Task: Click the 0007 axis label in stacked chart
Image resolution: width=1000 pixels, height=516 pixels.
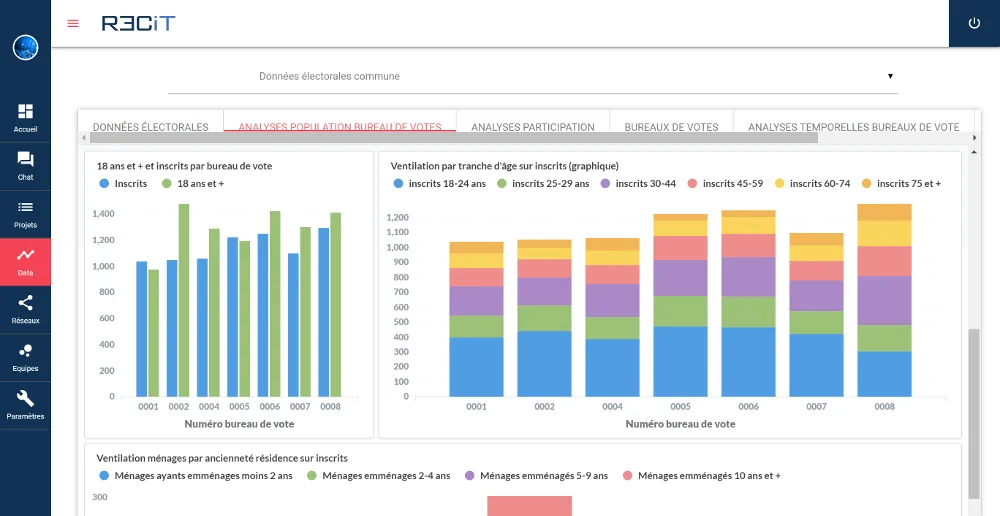Action: [816, 406]
